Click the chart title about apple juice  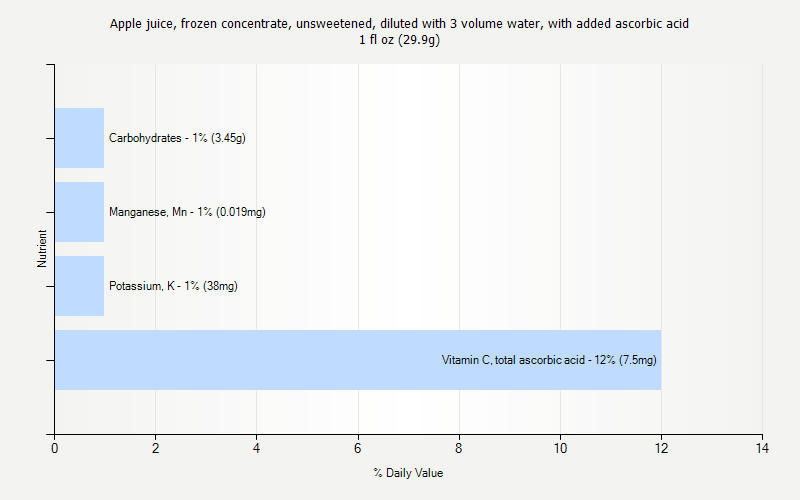click(x=399, y=23)
